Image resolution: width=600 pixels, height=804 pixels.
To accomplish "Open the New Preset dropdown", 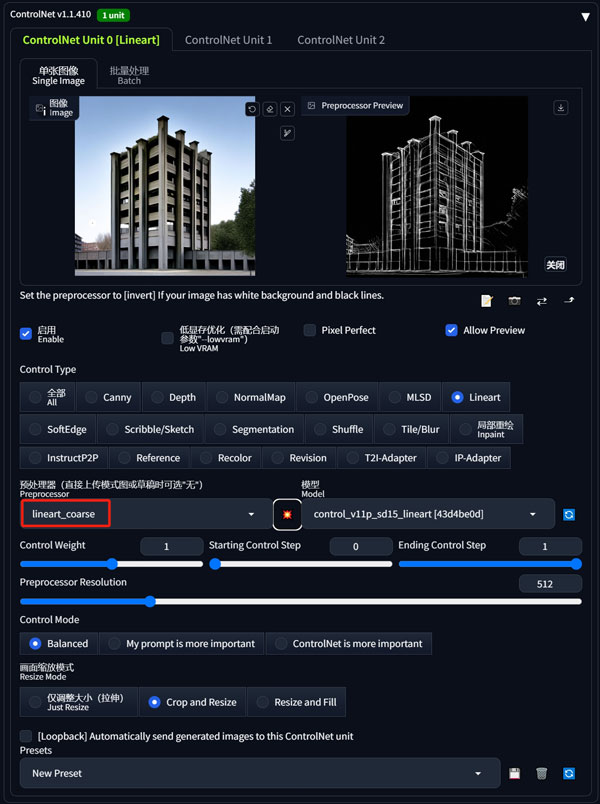I will click(x=259, y=773).
